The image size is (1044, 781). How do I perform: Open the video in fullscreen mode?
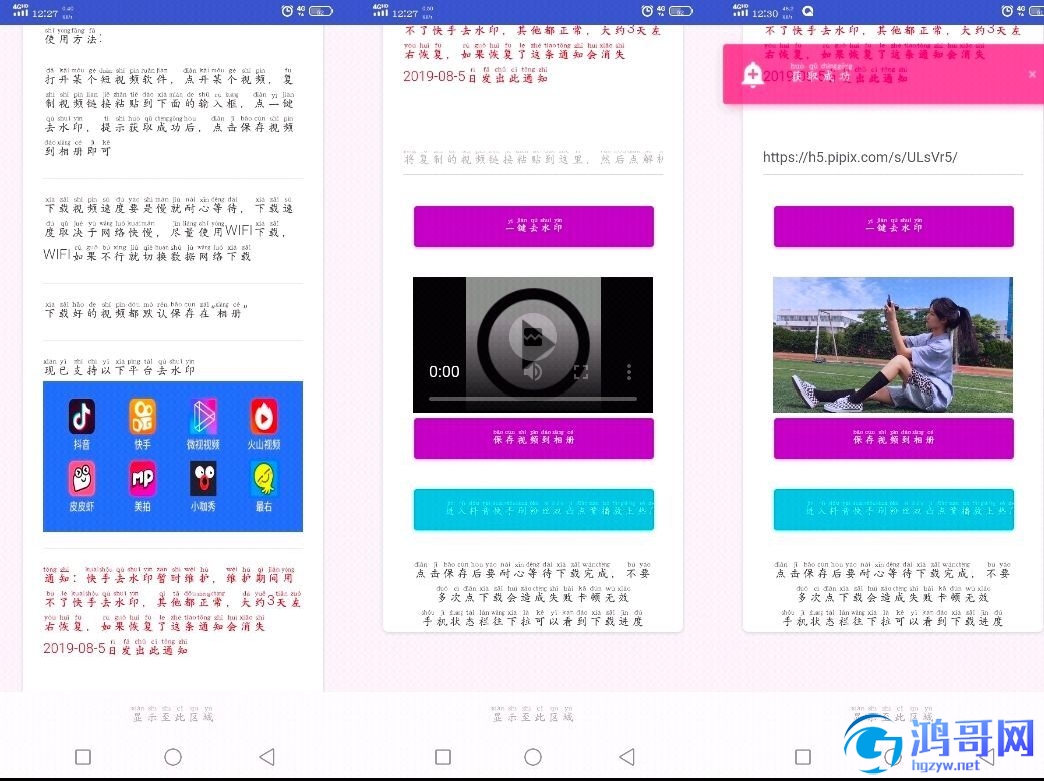pos(581,372)
